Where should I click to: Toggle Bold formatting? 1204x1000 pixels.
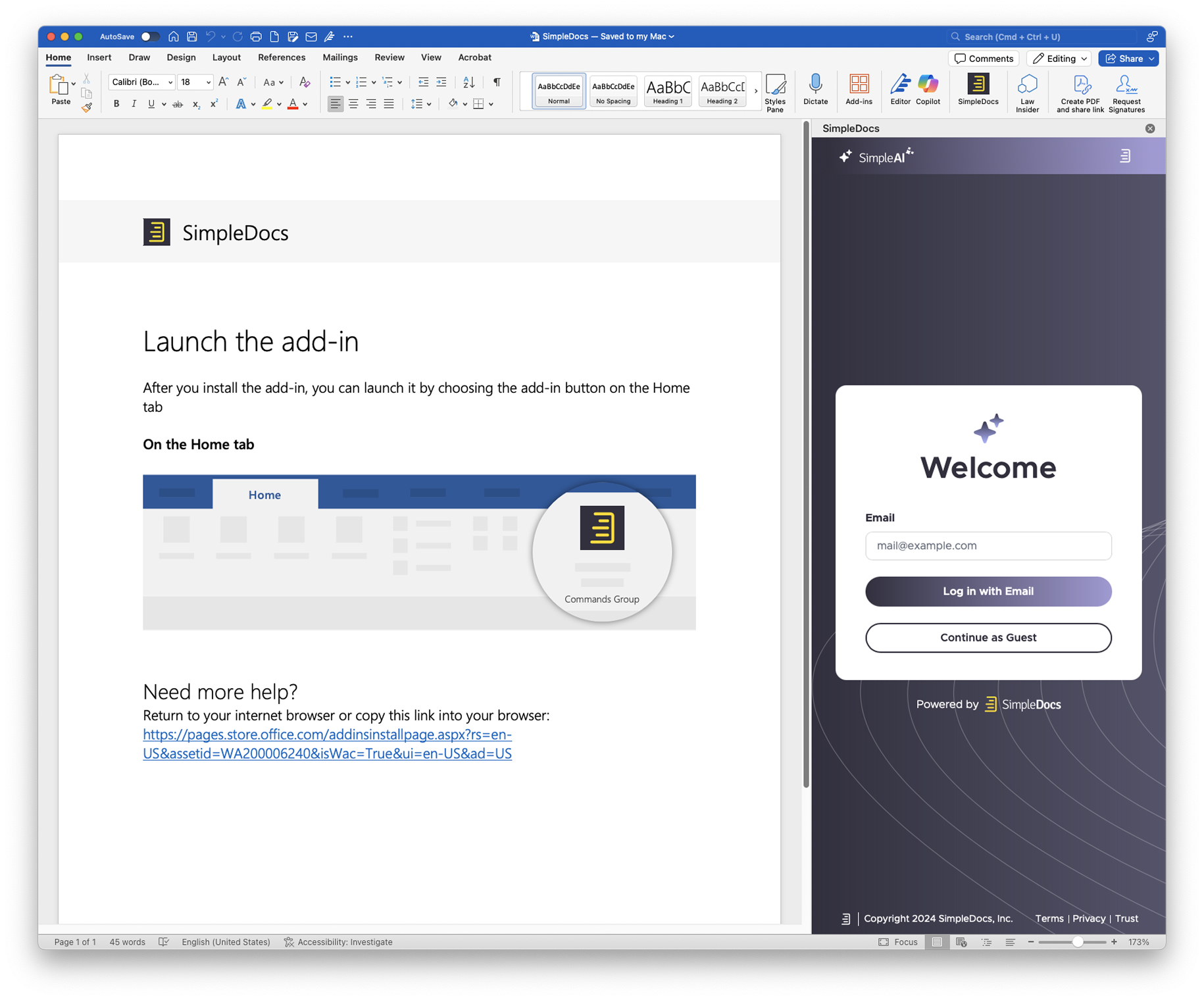[116, 104]
